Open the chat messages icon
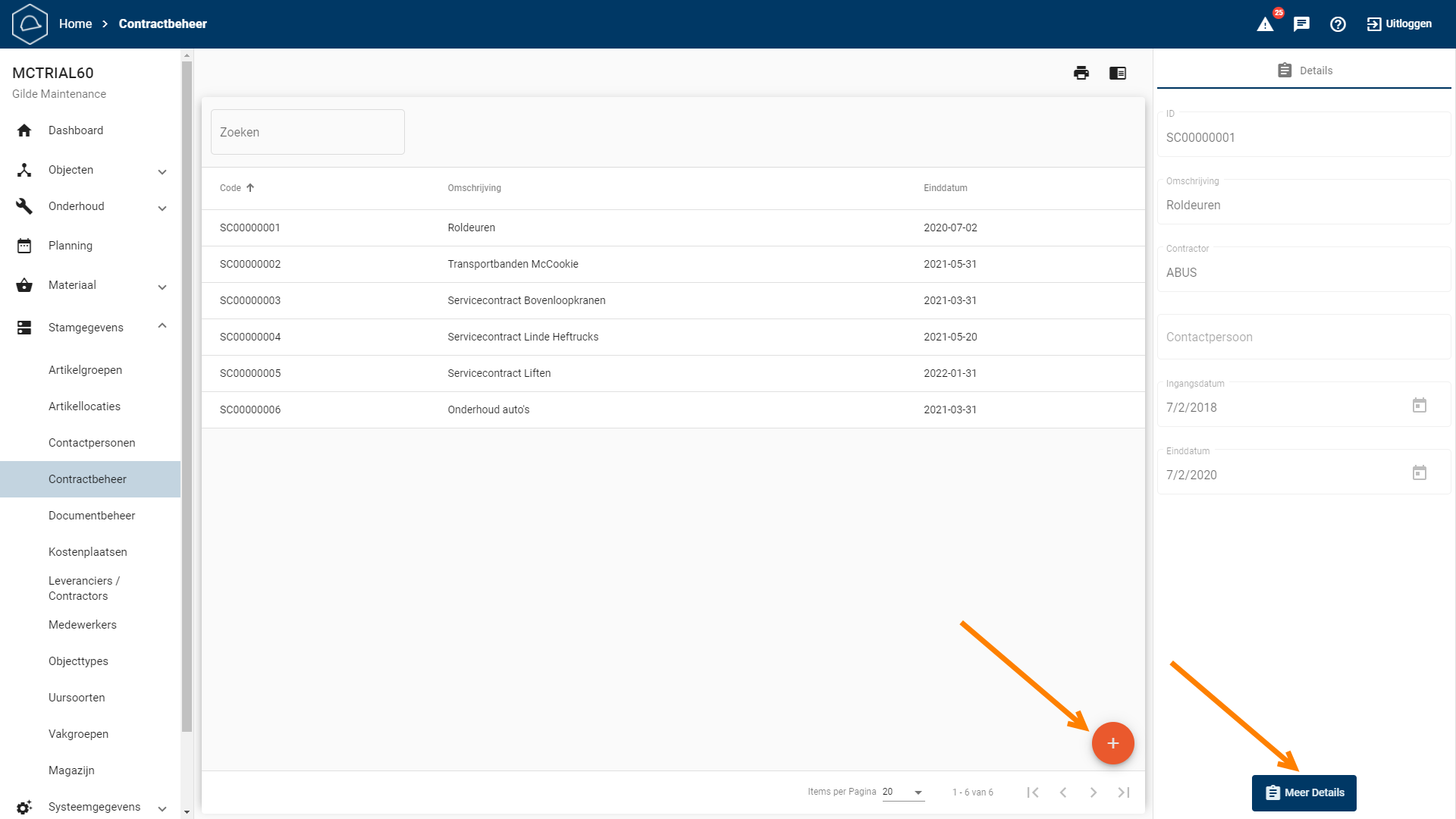1456x819 pixels. pos(1301,24)
